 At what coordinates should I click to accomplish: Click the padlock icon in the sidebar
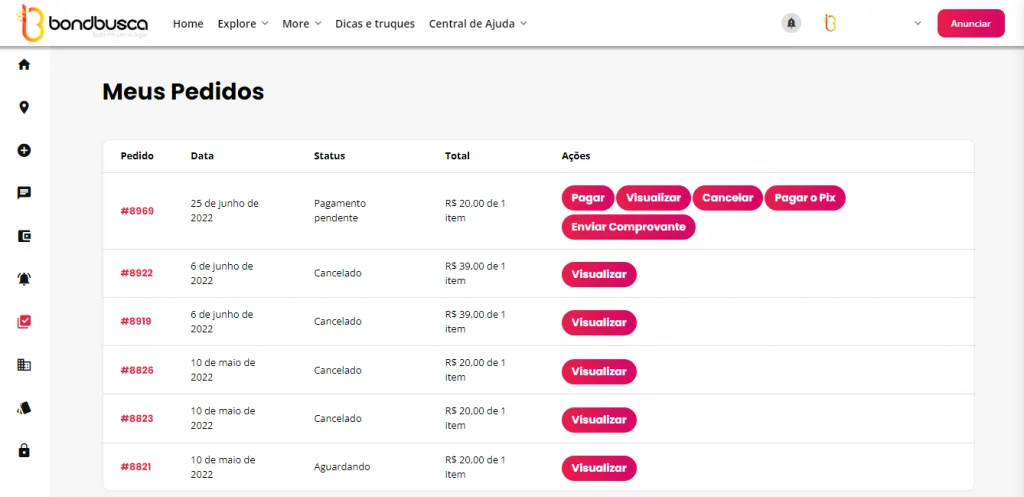[24, 451]
